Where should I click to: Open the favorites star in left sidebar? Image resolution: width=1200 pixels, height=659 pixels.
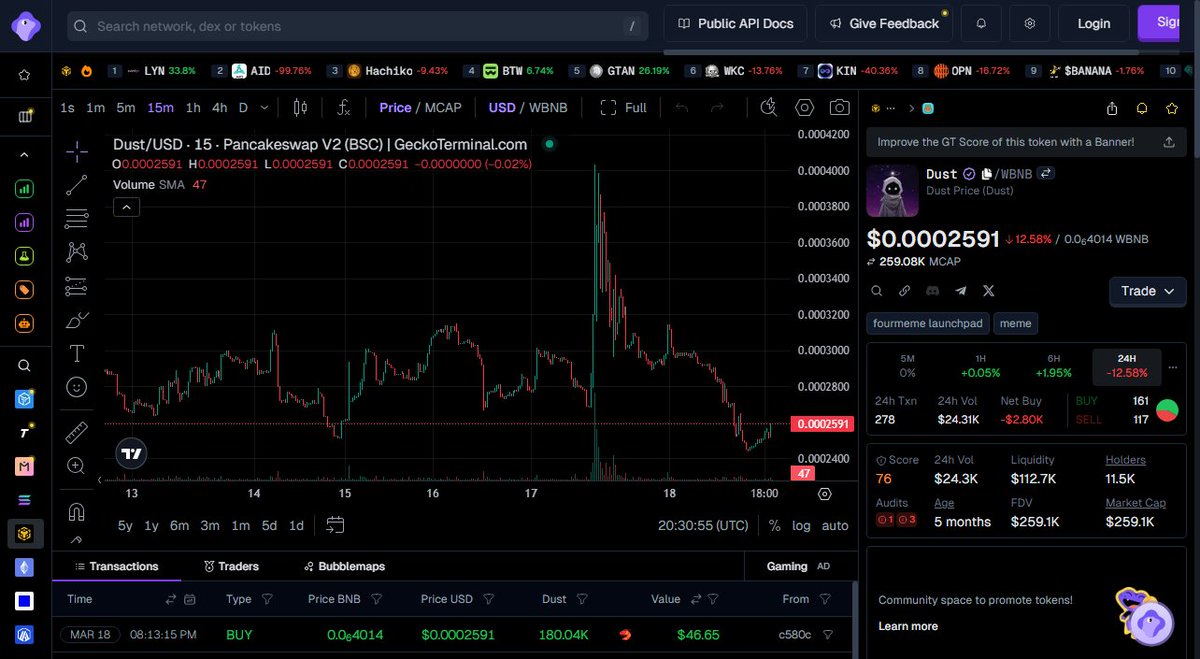(x=25, y=75)
